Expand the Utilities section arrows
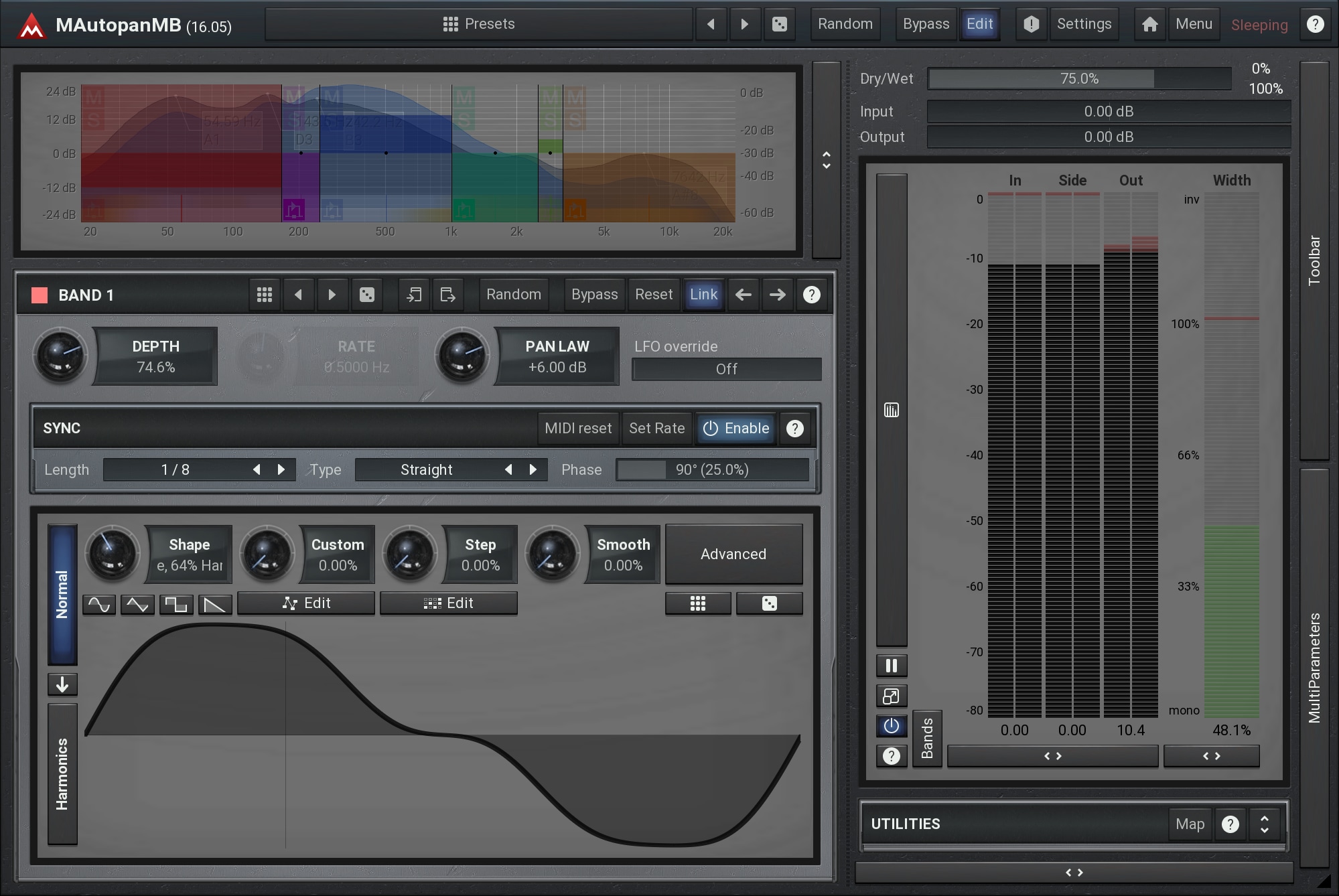Screen dimensions: 1339x896 coord(1264,824)
